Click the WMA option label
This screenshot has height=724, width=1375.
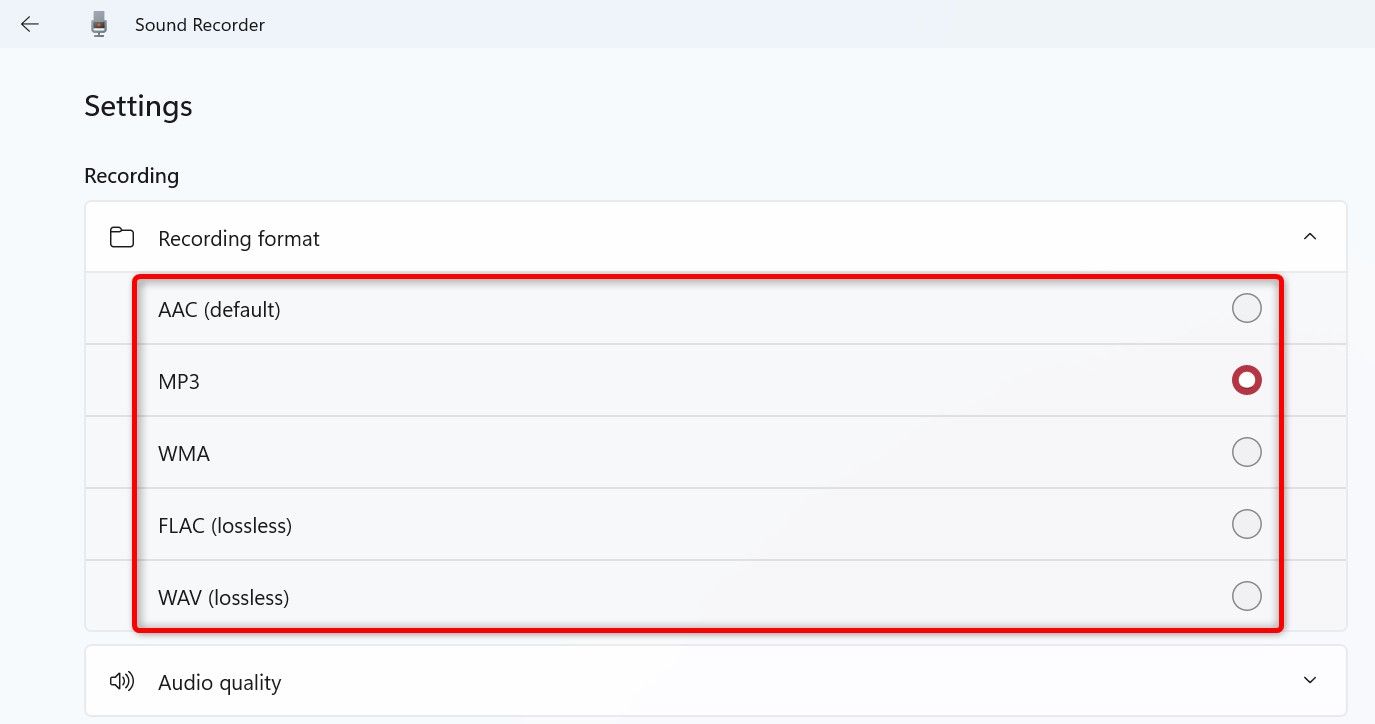(x=184, y=454)
